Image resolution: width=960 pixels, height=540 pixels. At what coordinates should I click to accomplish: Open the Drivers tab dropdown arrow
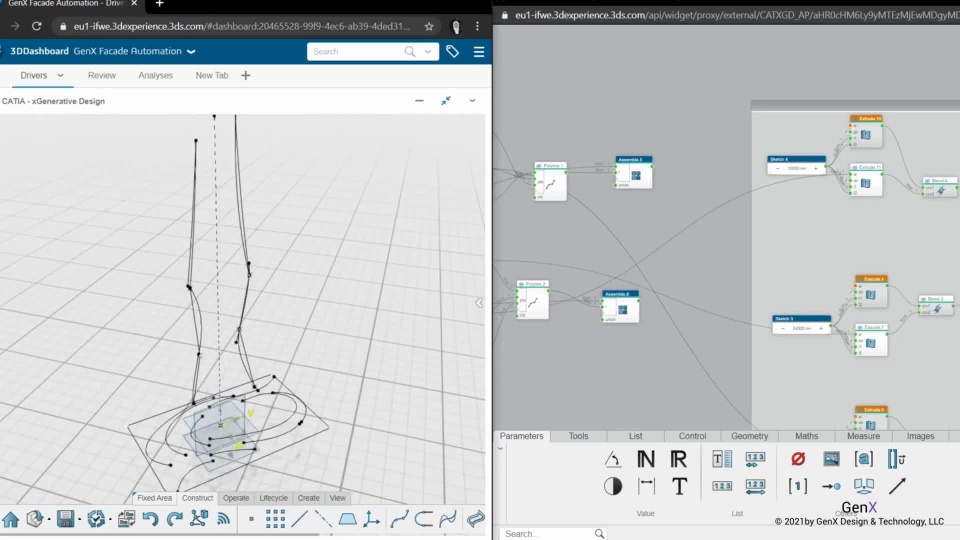pyautogui.click(x=61, y=75)
